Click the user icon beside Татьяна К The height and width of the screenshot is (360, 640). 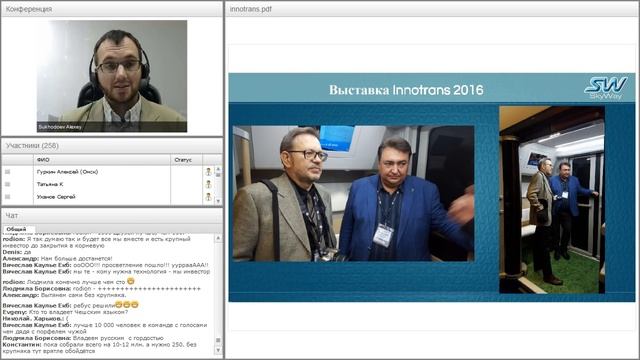click(x=208, y=184)
